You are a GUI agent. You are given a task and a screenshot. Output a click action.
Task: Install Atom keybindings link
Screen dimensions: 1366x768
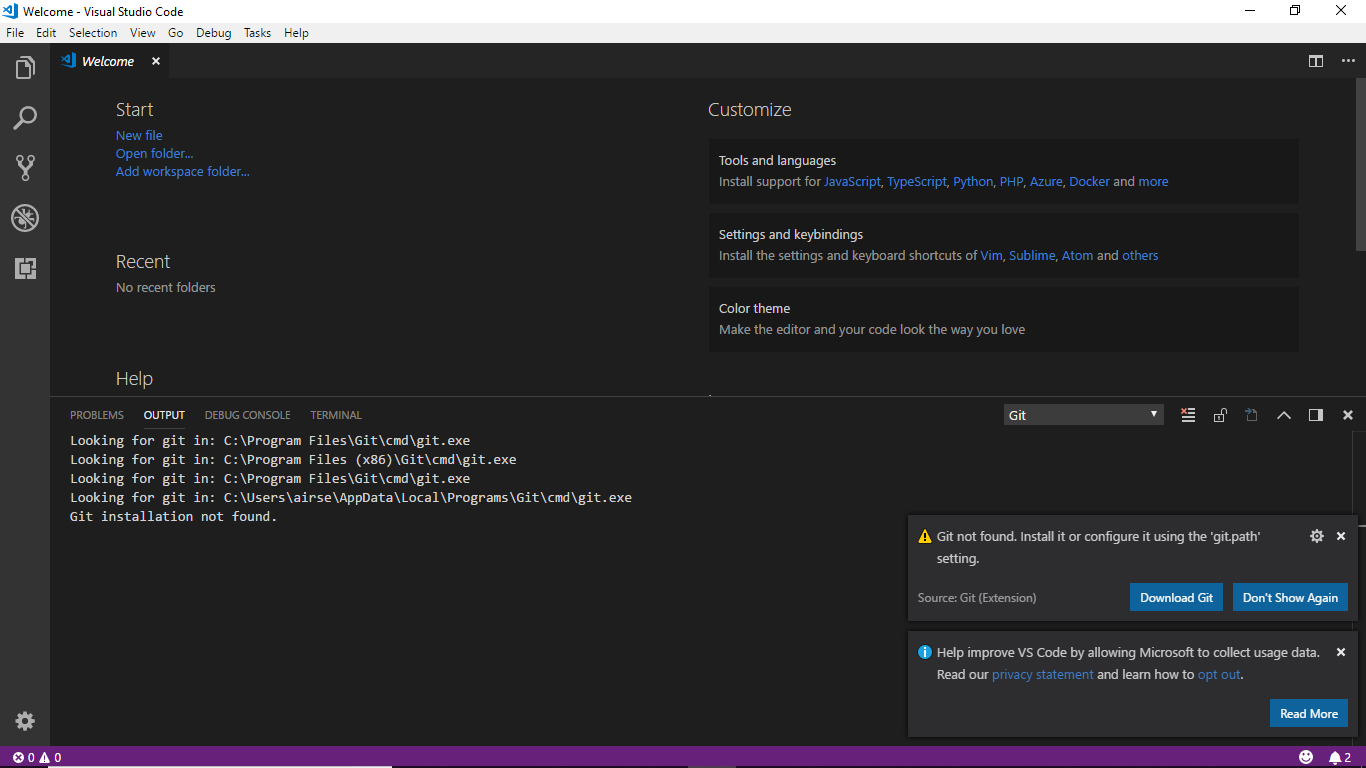[1077, 256]
